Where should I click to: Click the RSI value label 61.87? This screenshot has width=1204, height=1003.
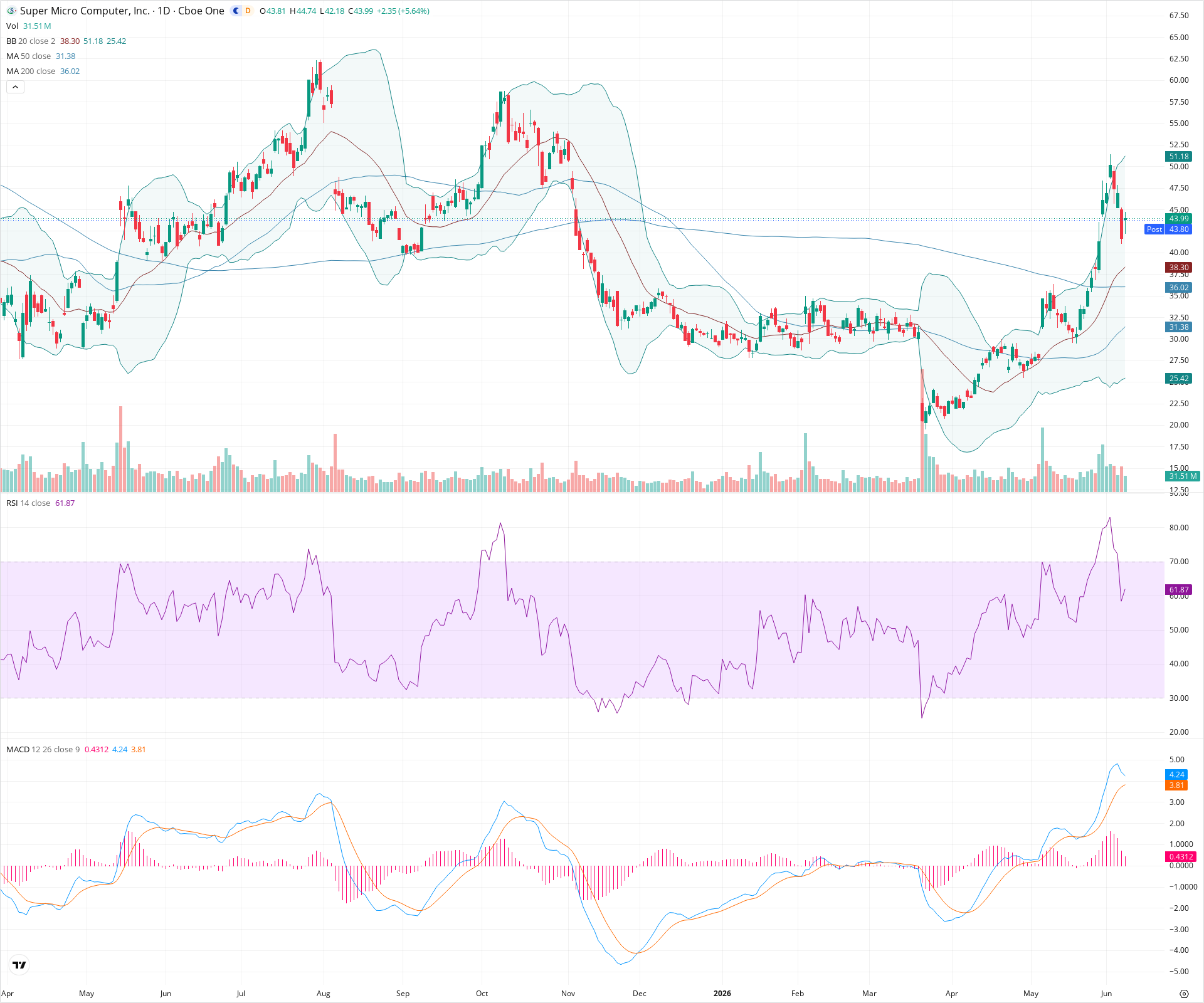(x=1178, y=590)
